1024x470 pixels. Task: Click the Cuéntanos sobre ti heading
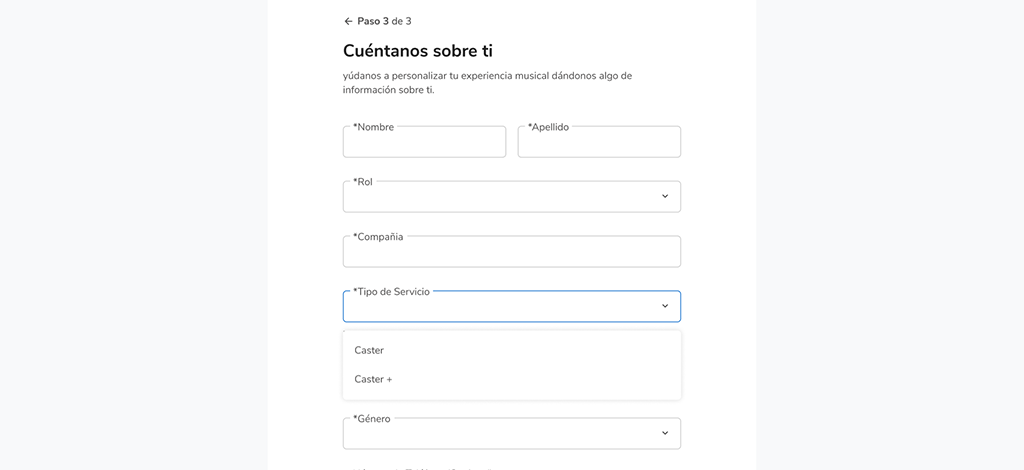click(418, 51)
